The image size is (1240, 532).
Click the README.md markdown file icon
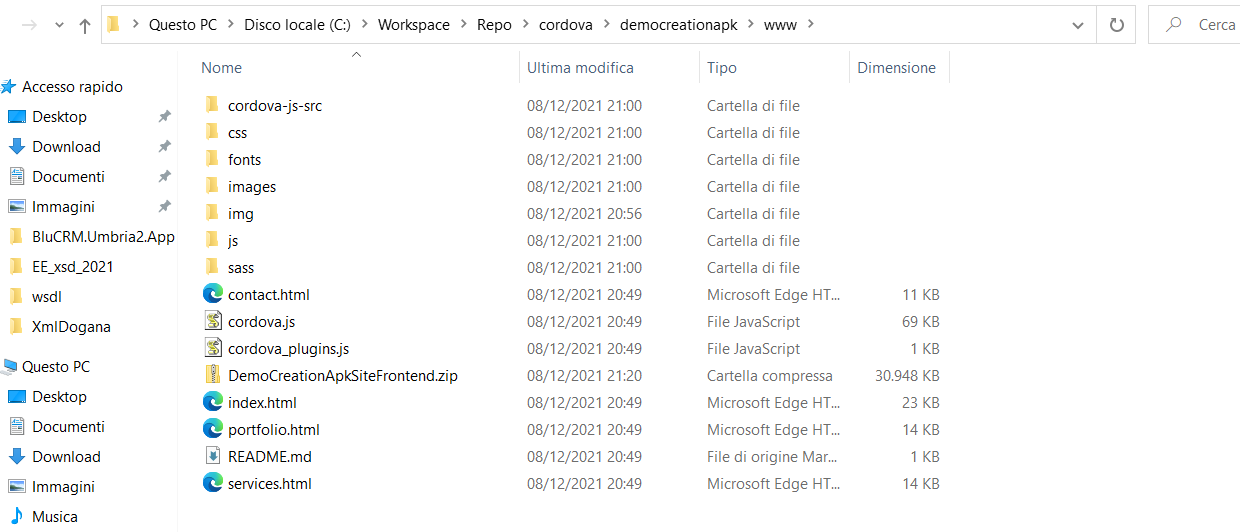coord(212,456)
